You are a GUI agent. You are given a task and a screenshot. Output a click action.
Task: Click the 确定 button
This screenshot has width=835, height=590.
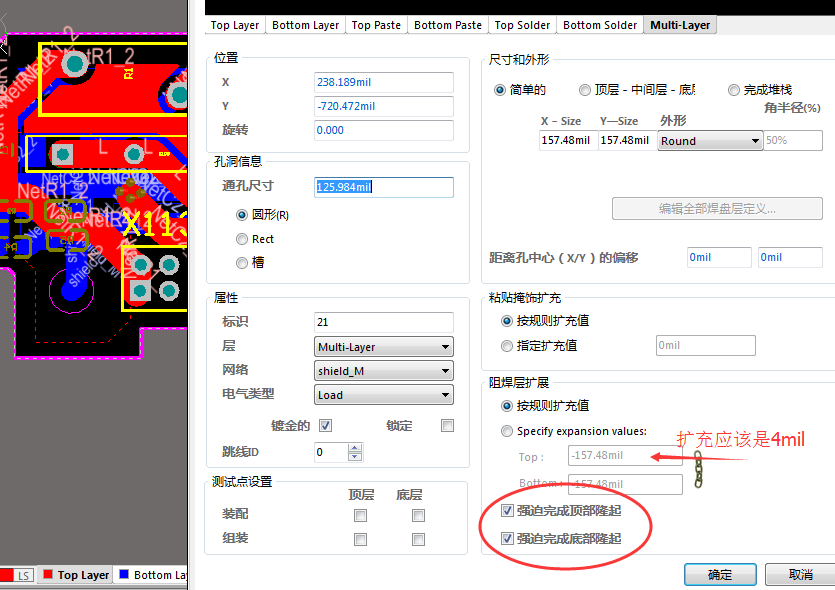[720, 575]
